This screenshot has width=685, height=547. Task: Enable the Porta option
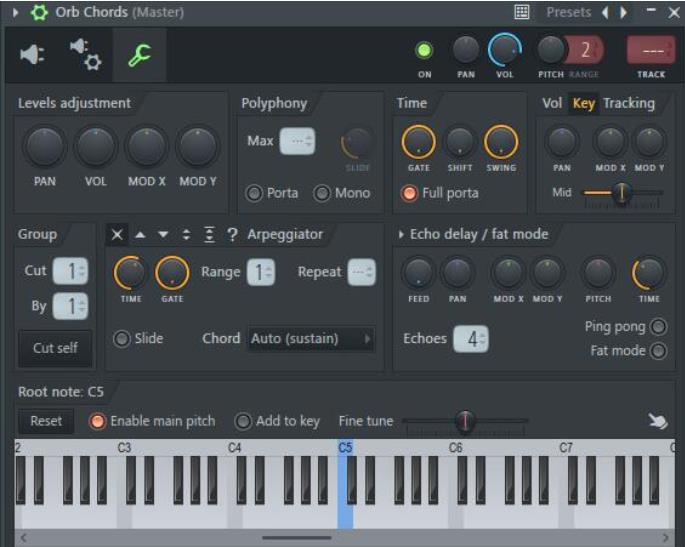pos(254,193)
